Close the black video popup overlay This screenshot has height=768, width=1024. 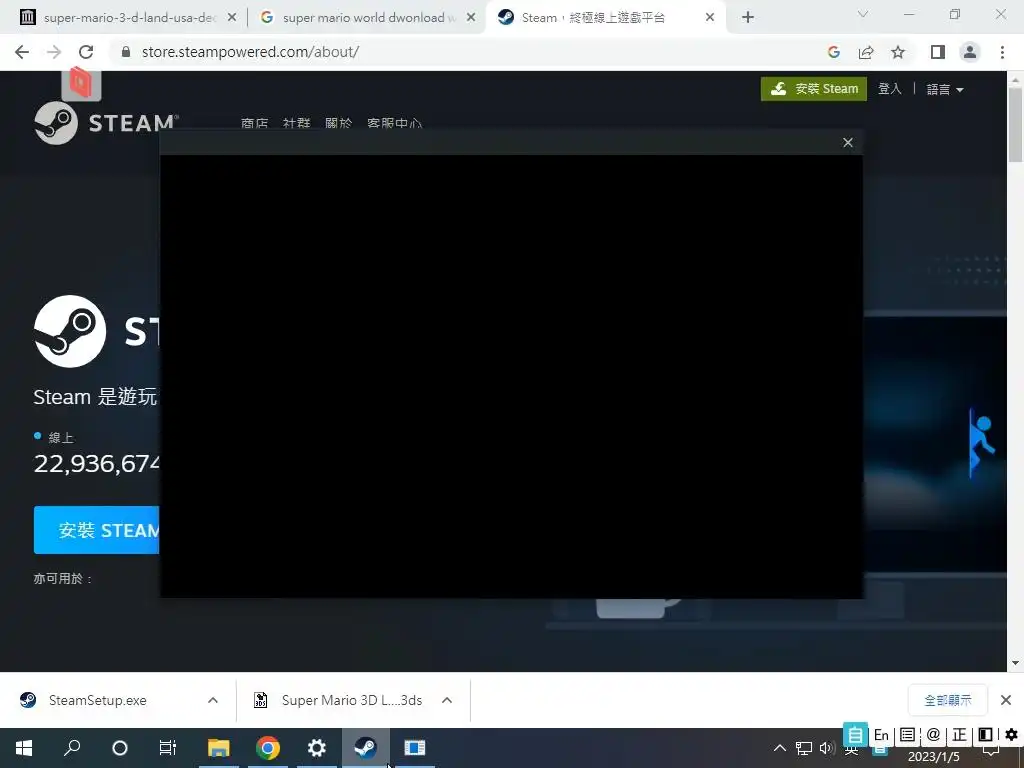(x=848, y=142)
